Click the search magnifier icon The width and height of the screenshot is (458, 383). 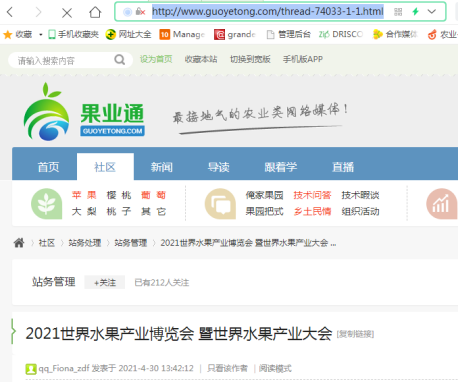[x=120, y=60]
